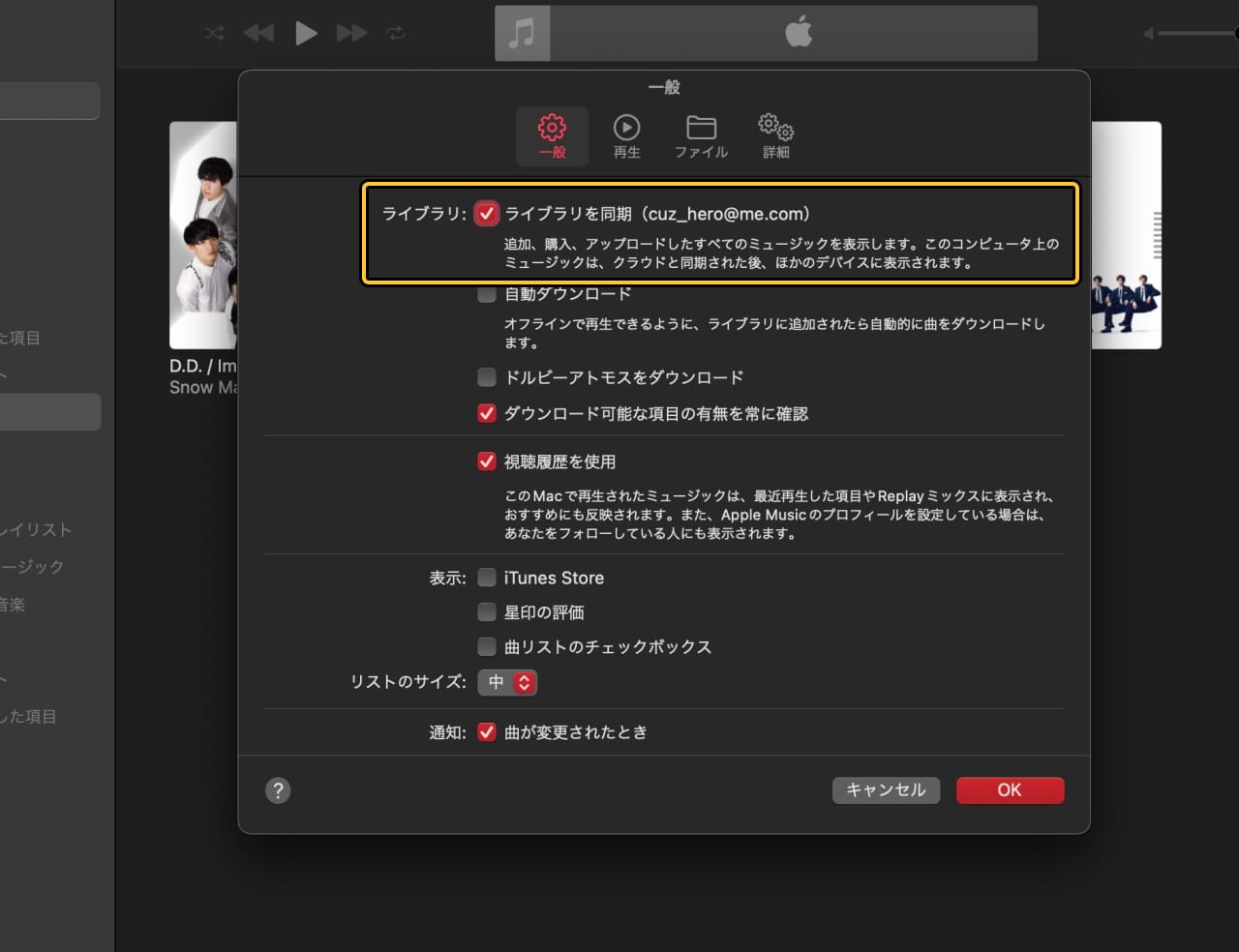Open the リストのサイズ dropdown
This screenshot has height=952, width=1239.
(x=507, y=682)
